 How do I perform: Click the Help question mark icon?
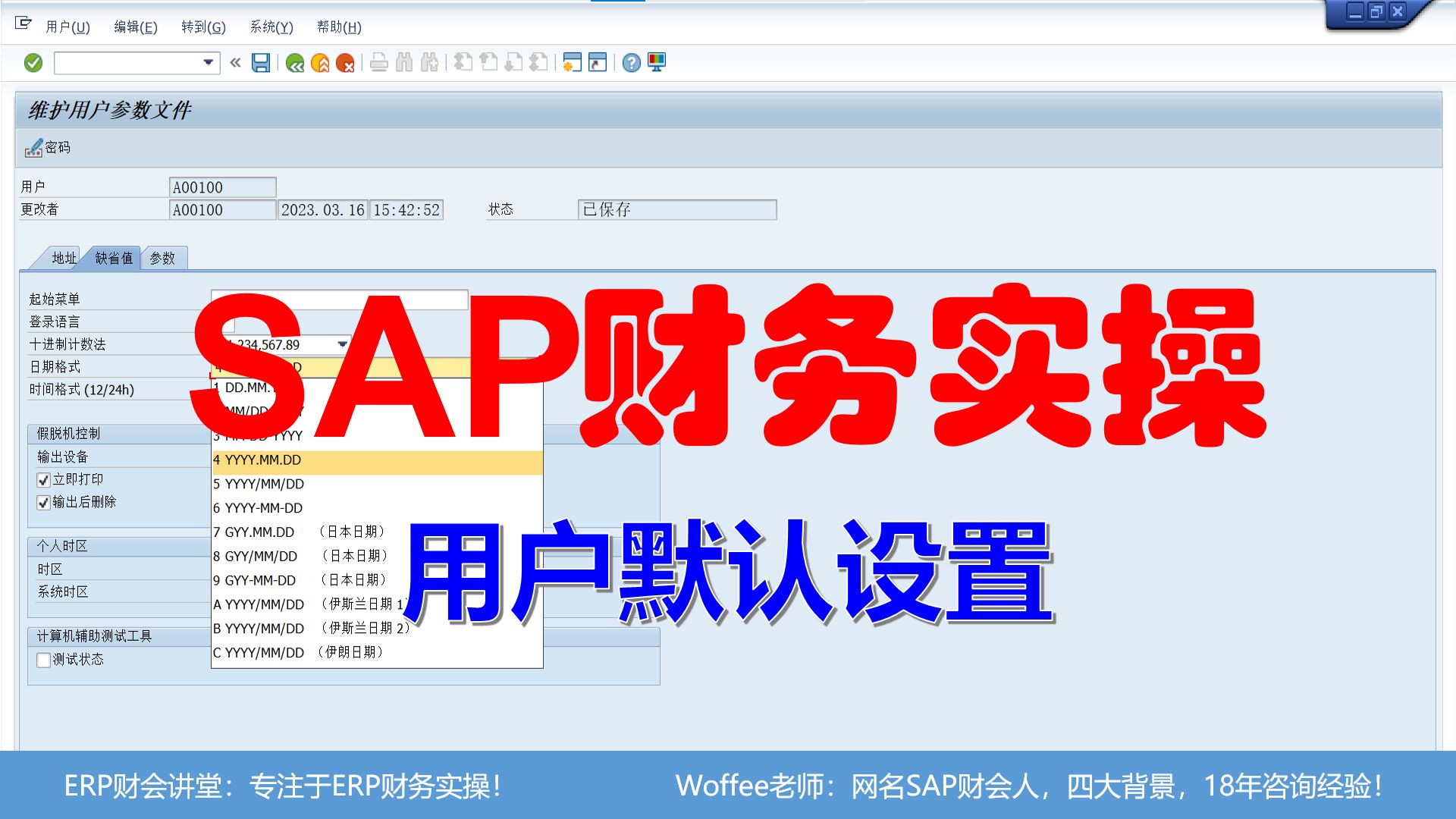pos(631,63)
